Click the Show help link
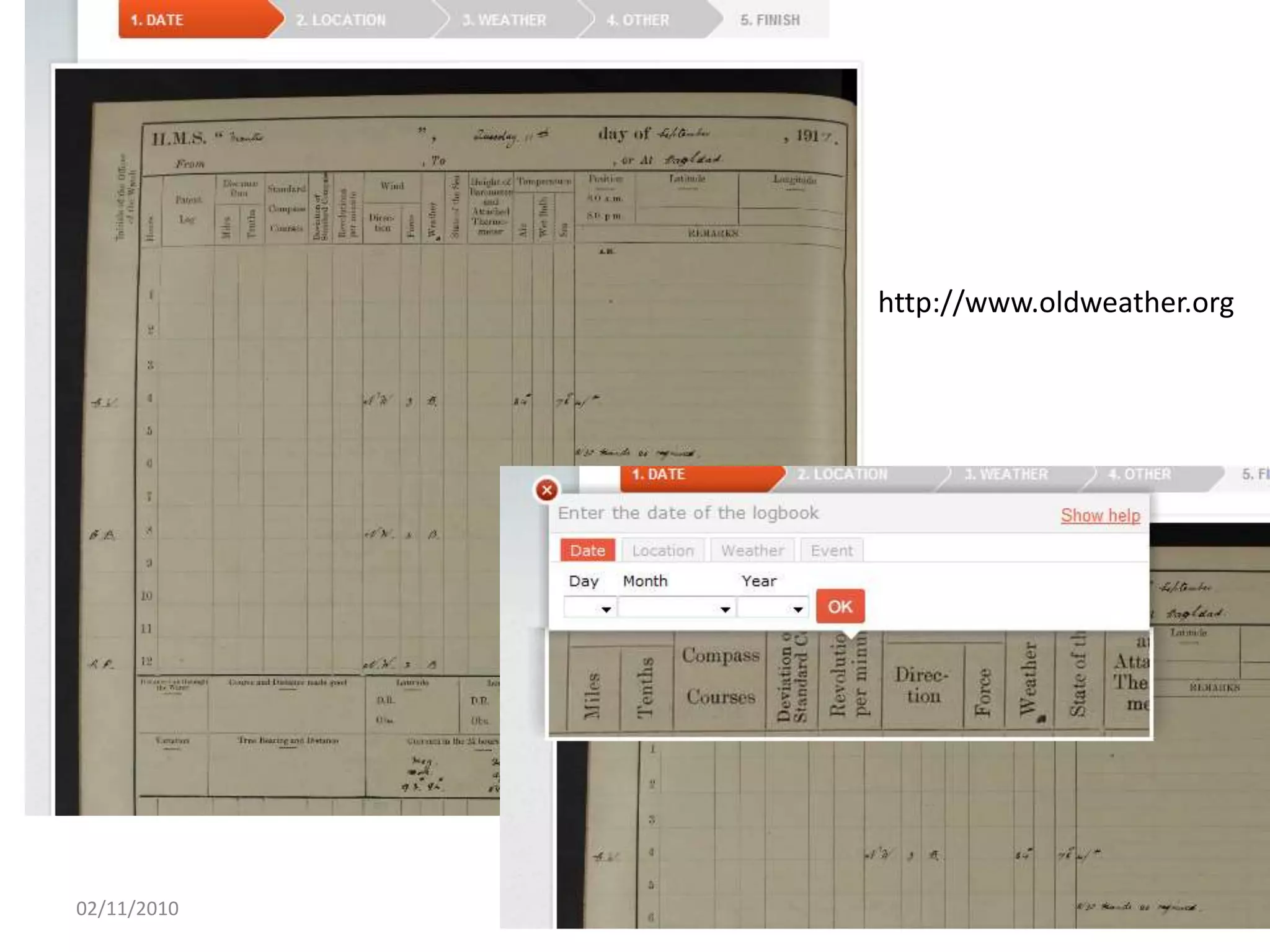This screenshot has height=952, width=1270. pos(1100,515)
